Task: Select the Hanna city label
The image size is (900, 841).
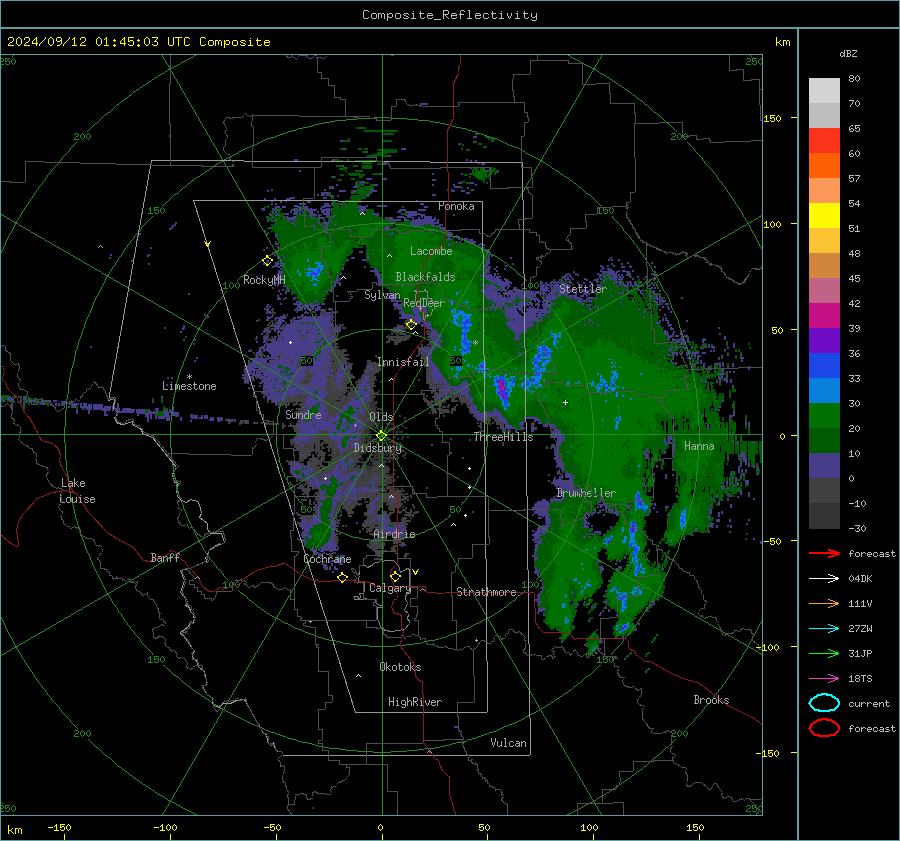Action: pyautogui.click(x=699, y=446)
